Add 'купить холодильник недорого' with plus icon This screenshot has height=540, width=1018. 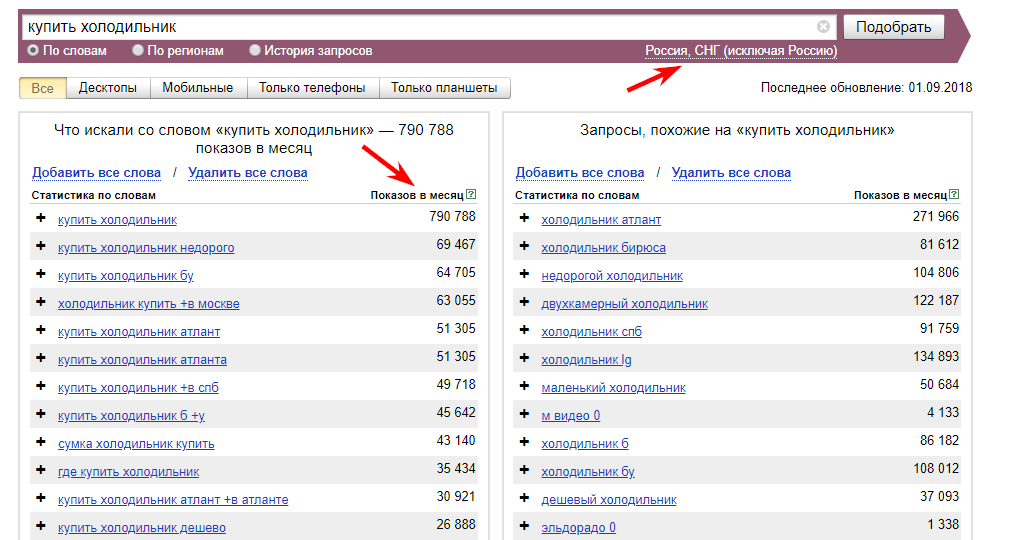tap(41, 245)
